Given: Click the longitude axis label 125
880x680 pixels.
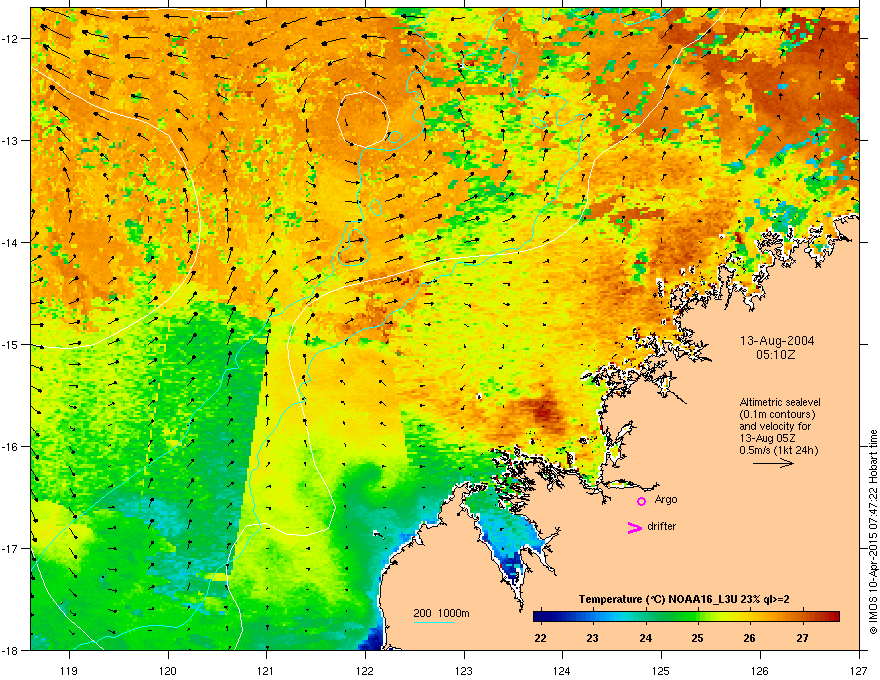Looking at the screenshot, I should (x=661, y=670).
